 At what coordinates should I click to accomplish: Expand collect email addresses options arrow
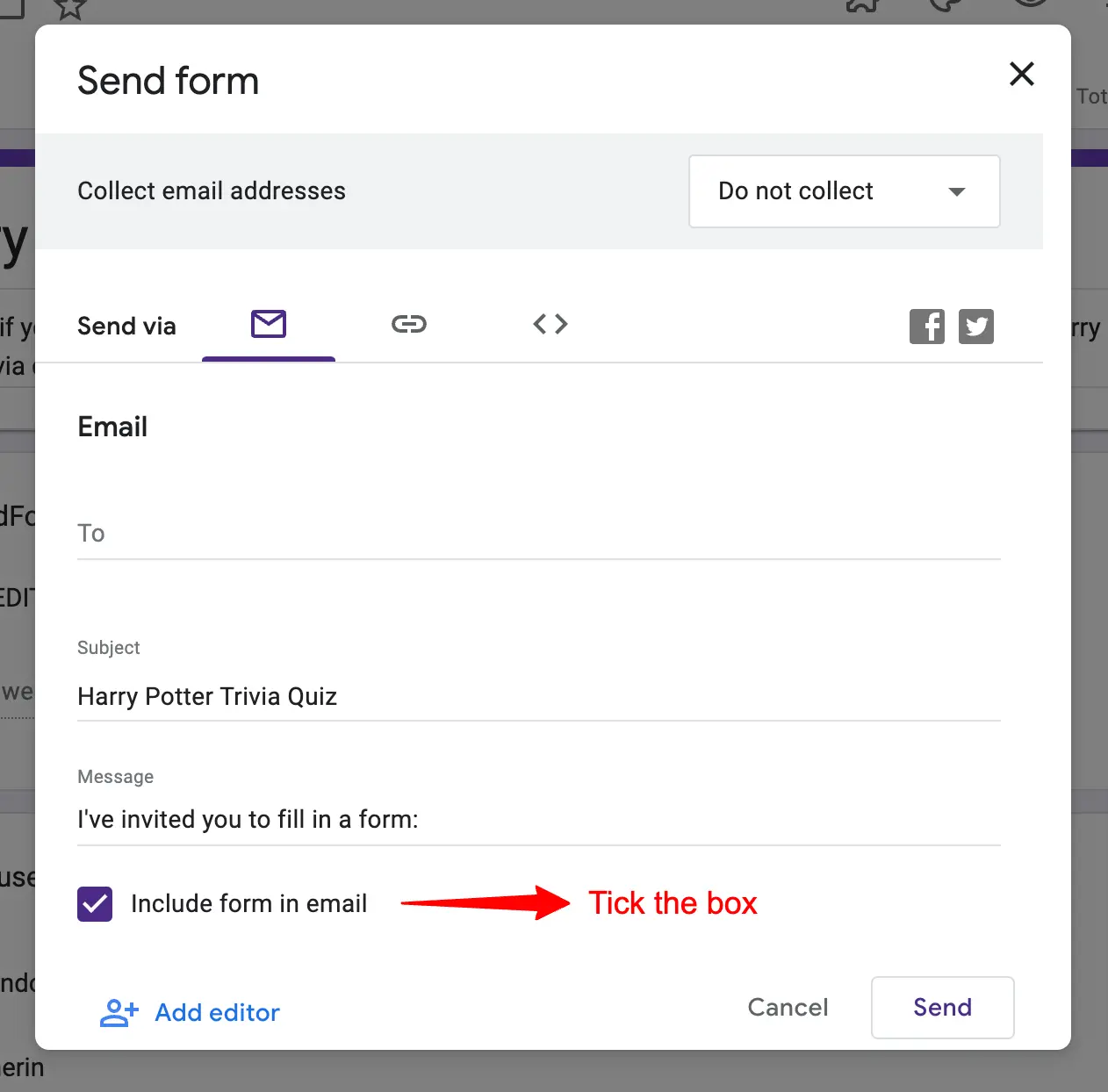pos(958,191)
